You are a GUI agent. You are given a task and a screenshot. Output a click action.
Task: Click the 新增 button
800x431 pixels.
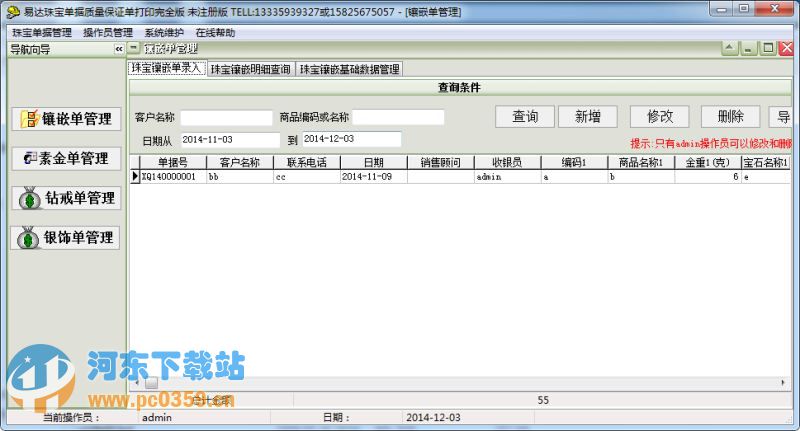click(588, 117)
